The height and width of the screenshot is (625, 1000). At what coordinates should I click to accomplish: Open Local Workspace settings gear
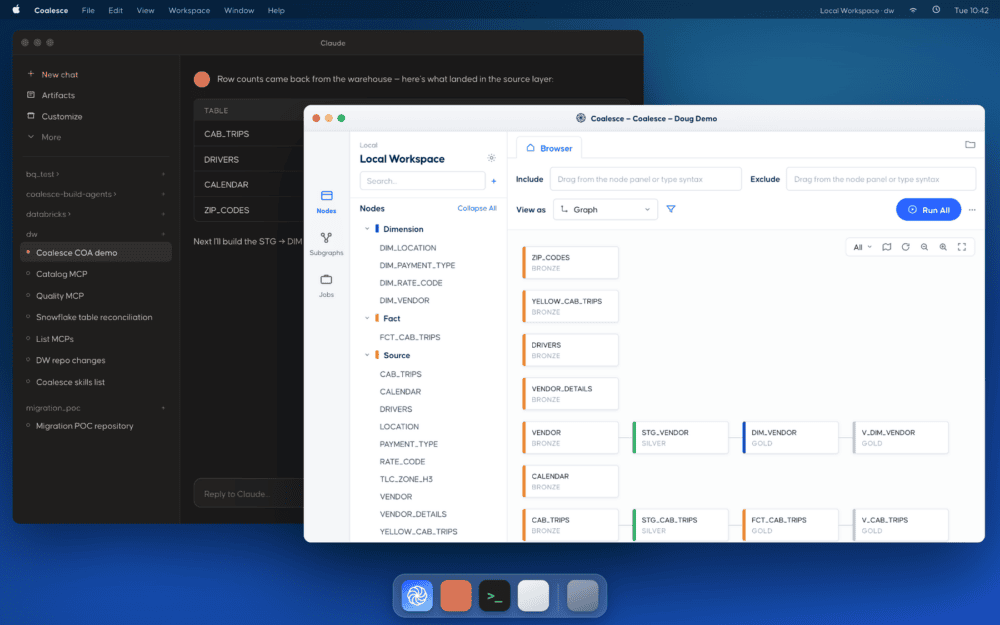[491, 158]
